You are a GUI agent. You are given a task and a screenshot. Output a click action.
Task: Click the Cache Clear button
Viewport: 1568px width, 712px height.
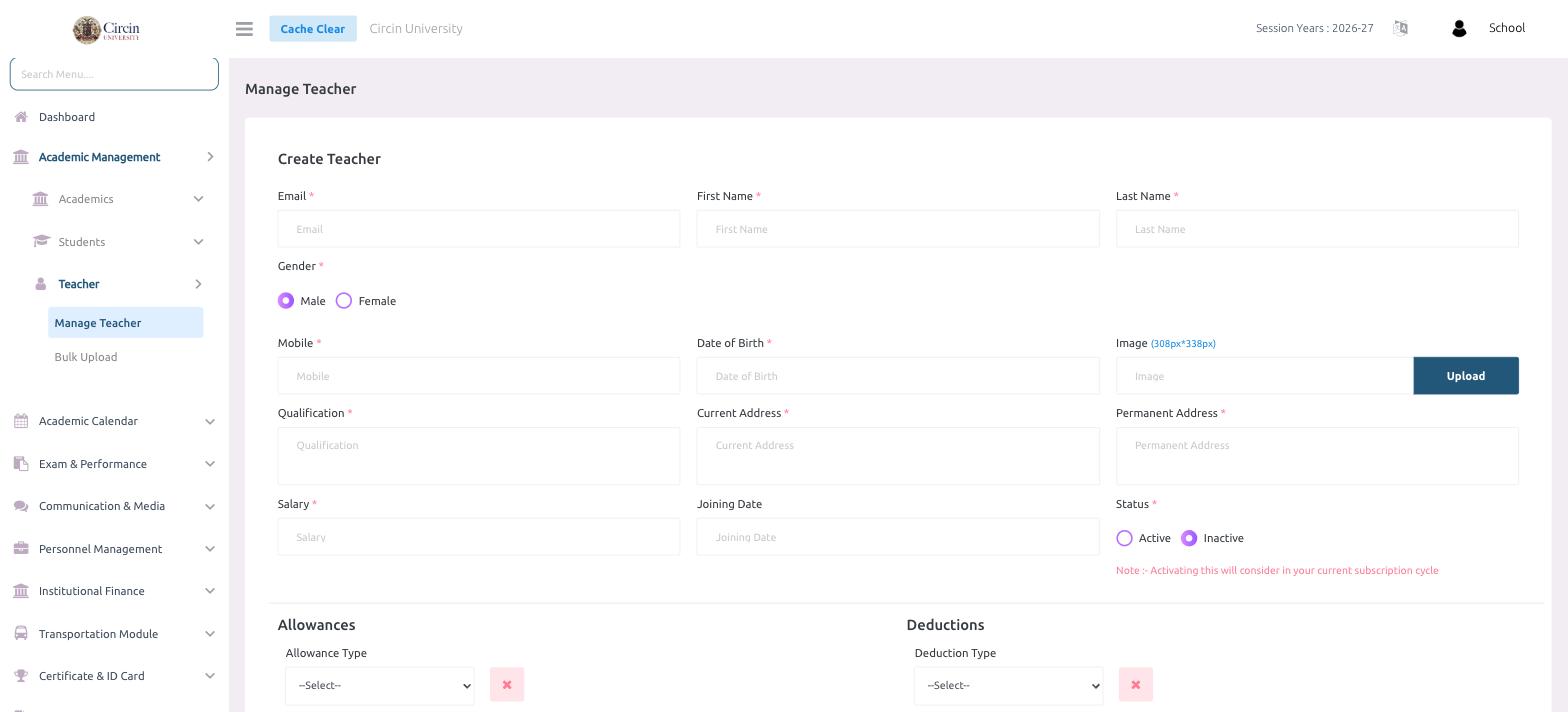click(x=313, y=29)
